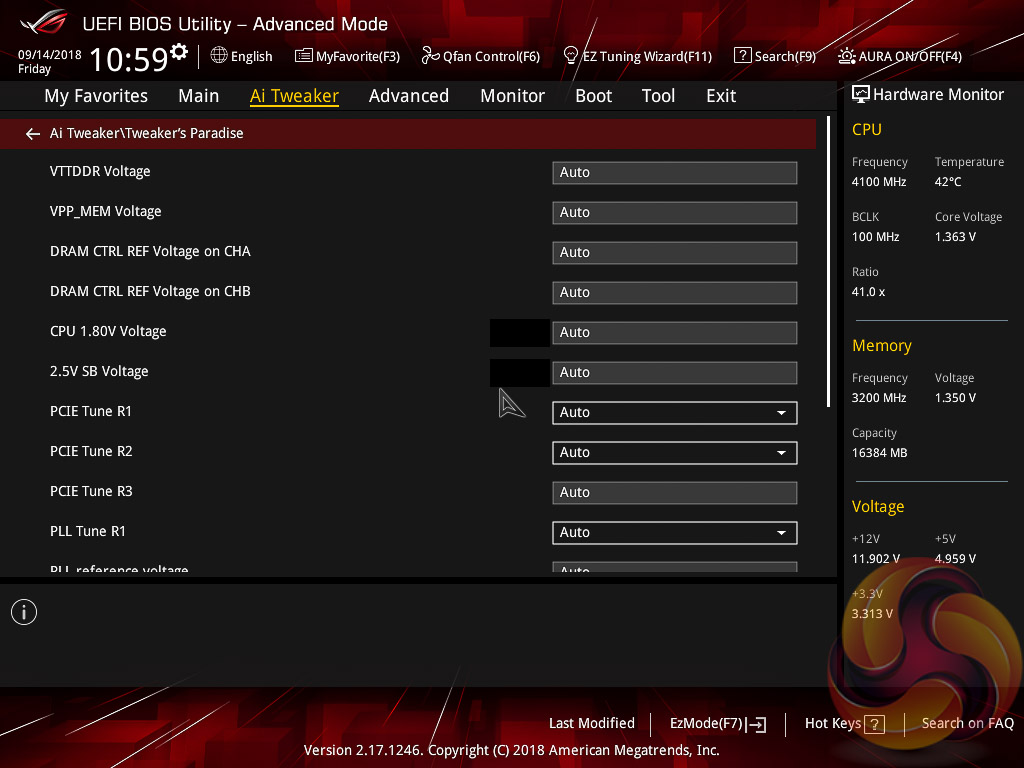Open the Qfan Control fan icon
1024x768 pixels.
coord(430,56)
